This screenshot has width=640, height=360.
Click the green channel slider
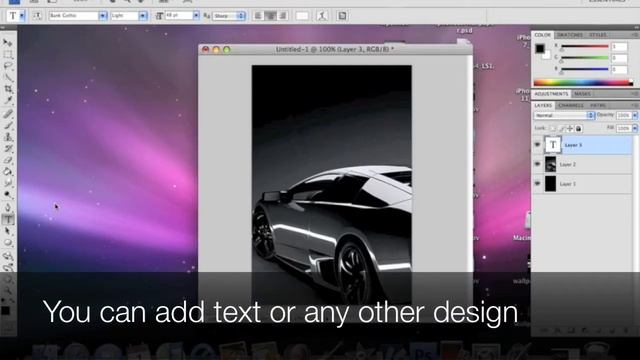click(584, 58)
